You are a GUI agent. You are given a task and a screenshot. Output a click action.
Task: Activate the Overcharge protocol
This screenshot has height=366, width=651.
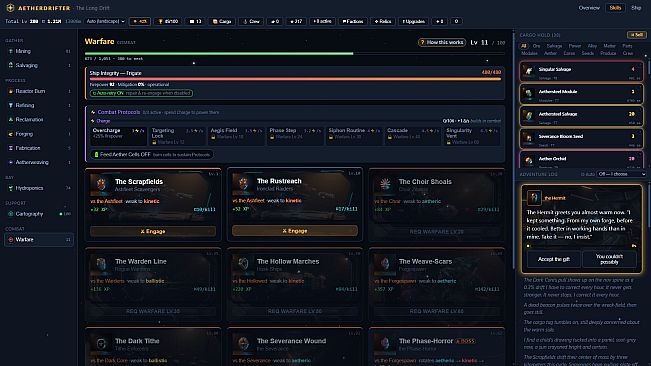118,136
